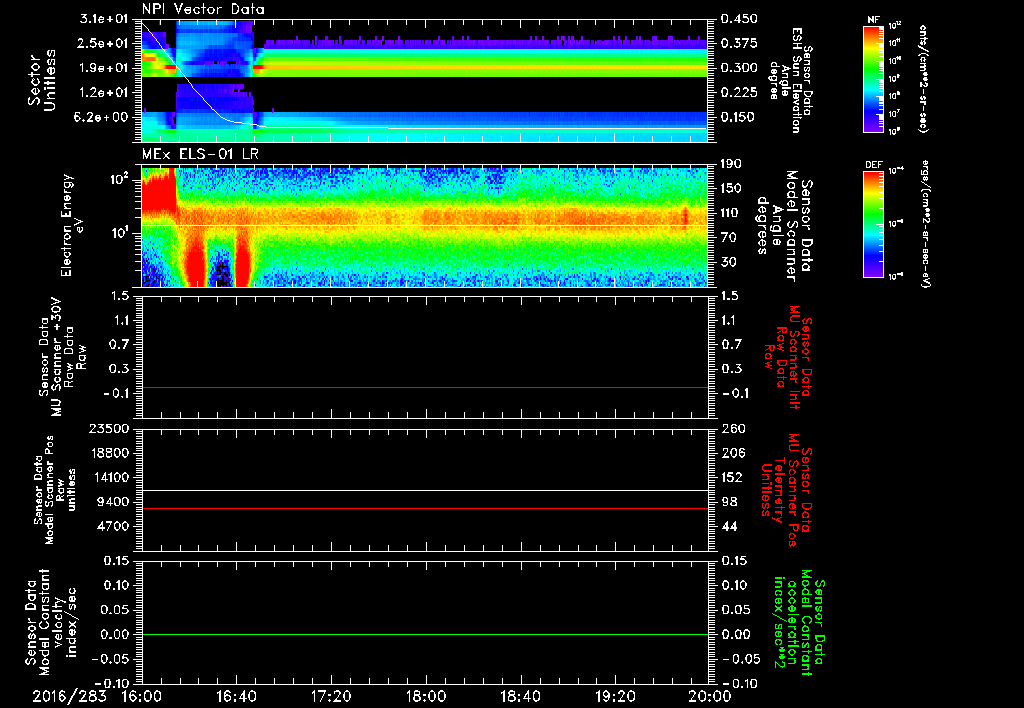1024x708 pixels.
Task: Click the "NF" label above the color bar
Action: tap(874, 20)
